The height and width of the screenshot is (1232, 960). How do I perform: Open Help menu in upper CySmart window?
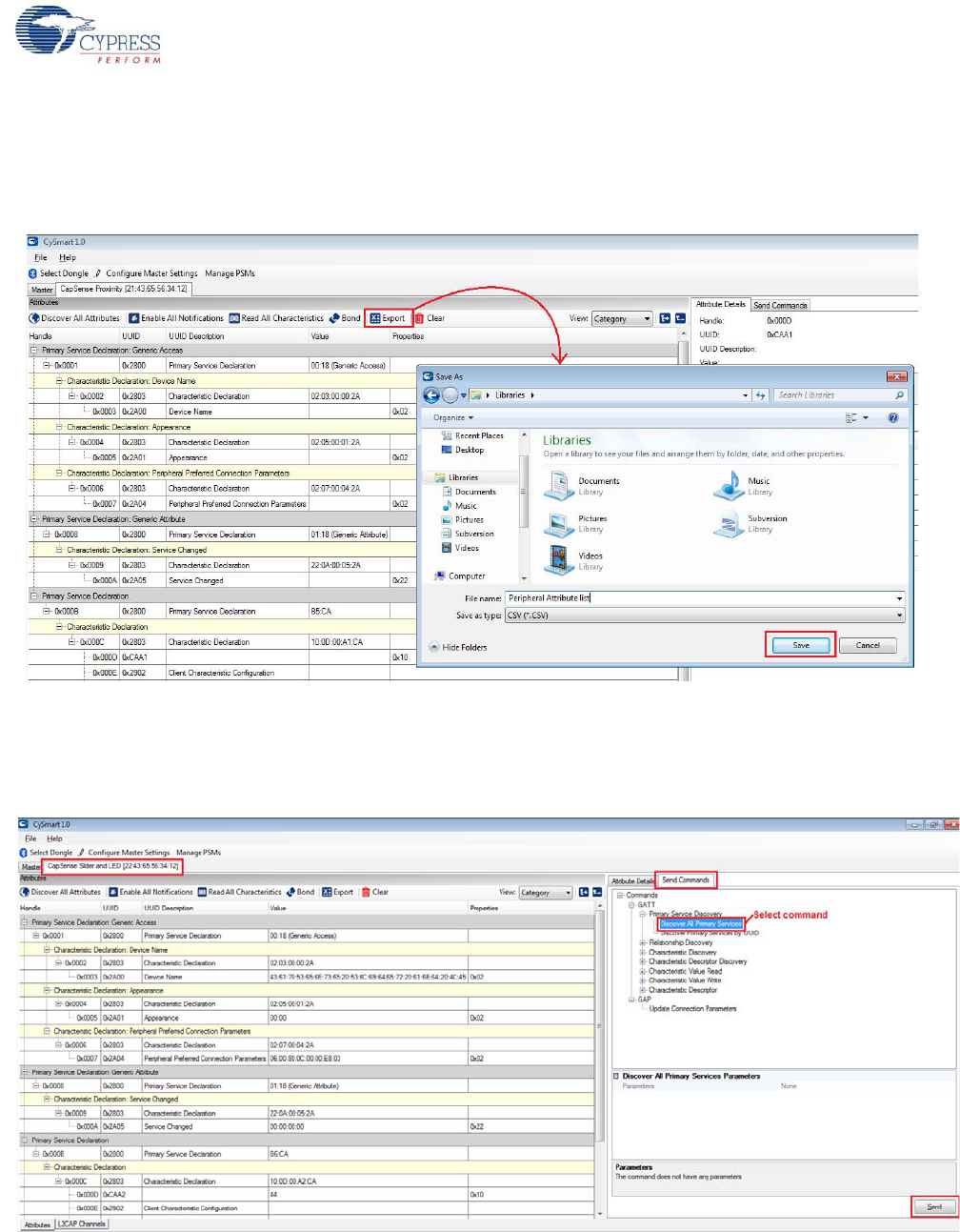68,257
